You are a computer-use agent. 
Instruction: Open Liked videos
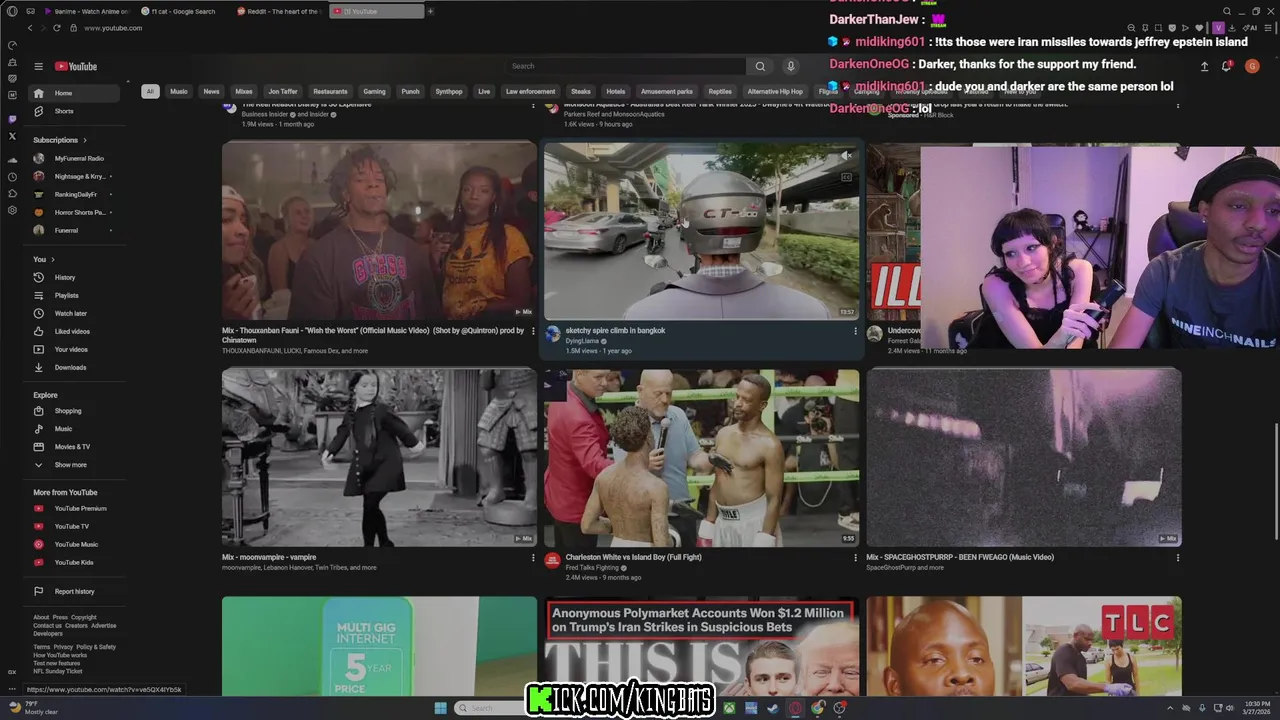pyautogui.click(x=73, y=331)
